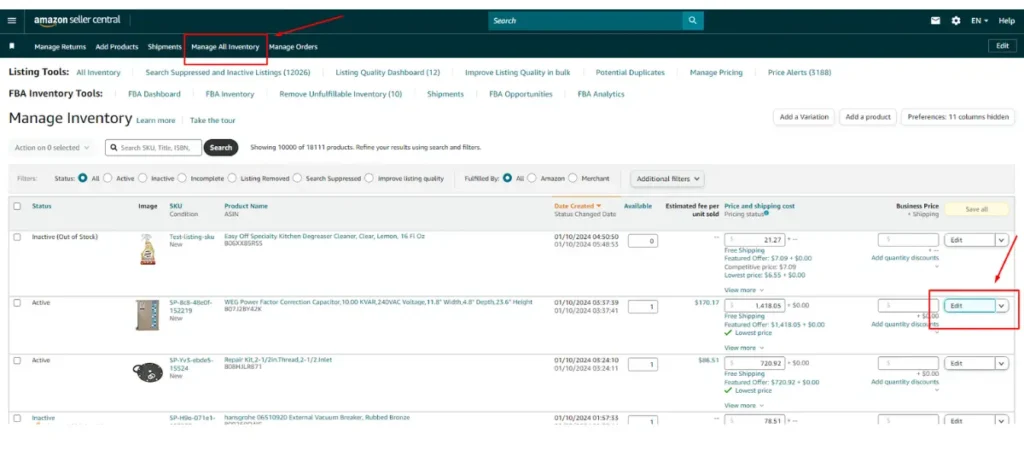Click the Save all button
The image size is (1024, 457).
(x=976, y=210)
